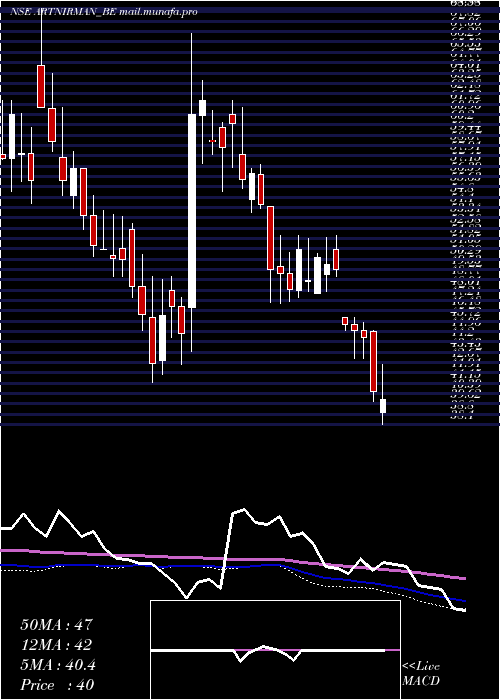Viewport: 500px width, 700px height.
Task: Click the 50MA : 47 label
Action: [56, 625]
